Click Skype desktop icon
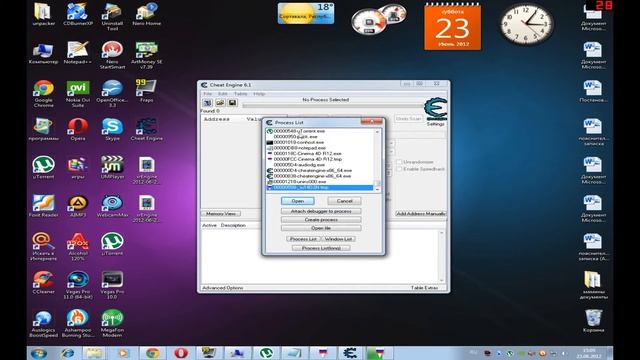The image size is (640, 360). click(112, 129)
